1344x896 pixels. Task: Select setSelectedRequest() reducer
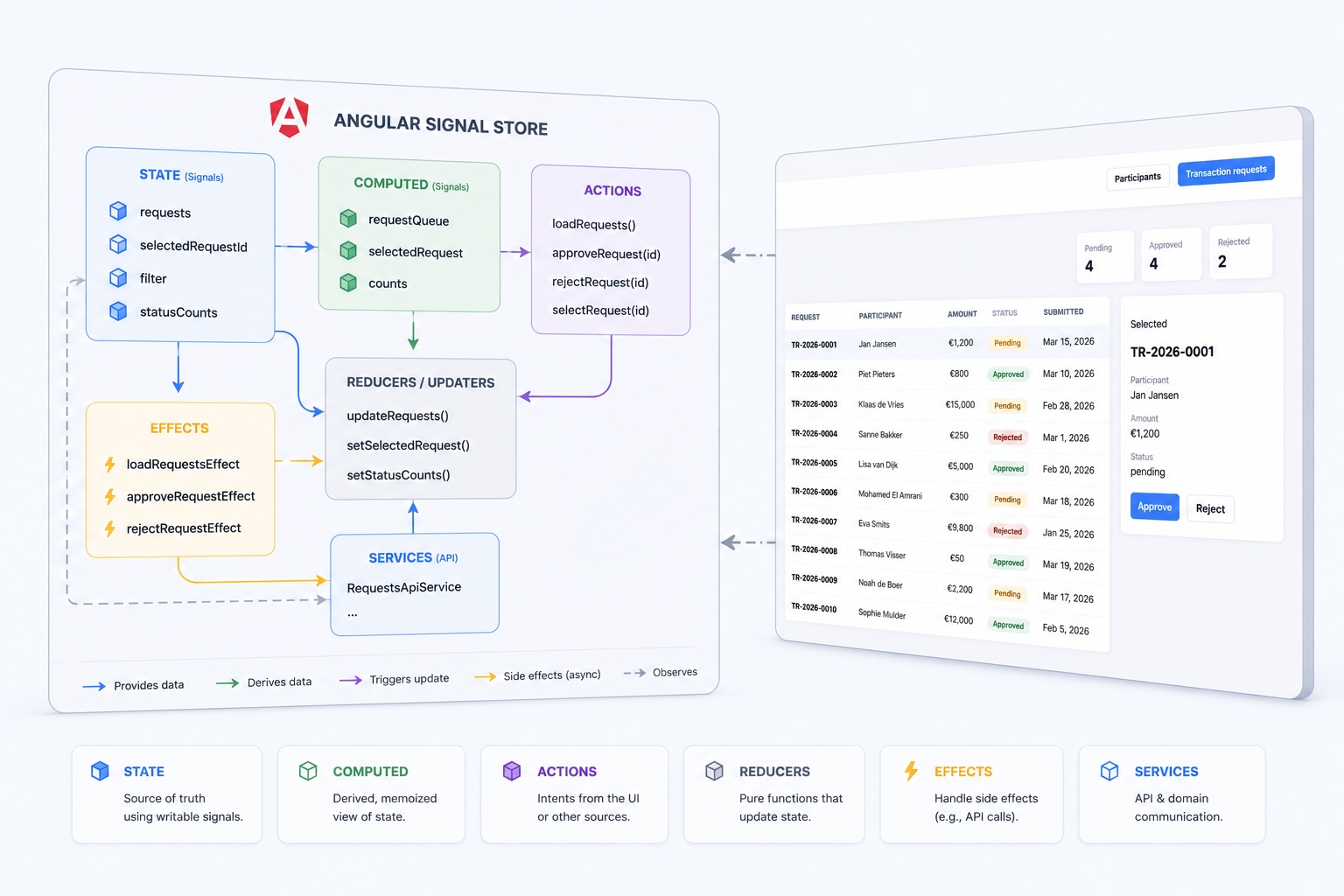coord(408,445)
